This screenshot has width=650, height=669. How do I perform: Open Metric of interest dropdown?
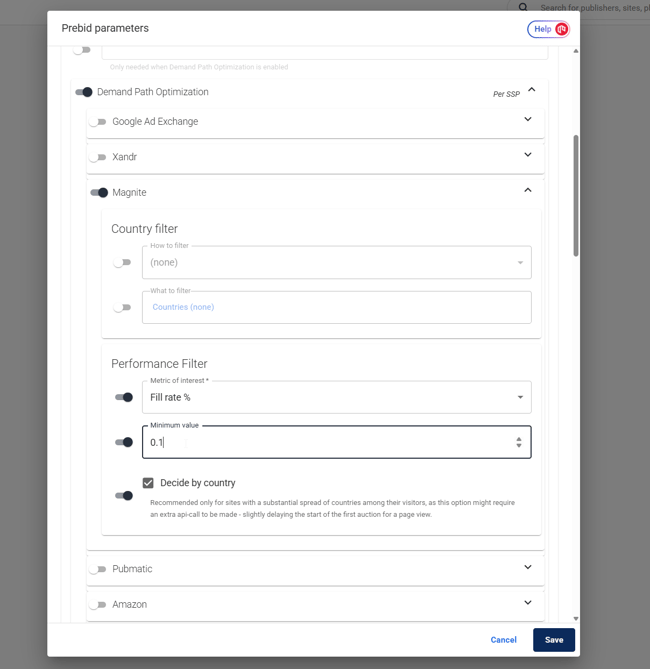click(x=336, y=397)
